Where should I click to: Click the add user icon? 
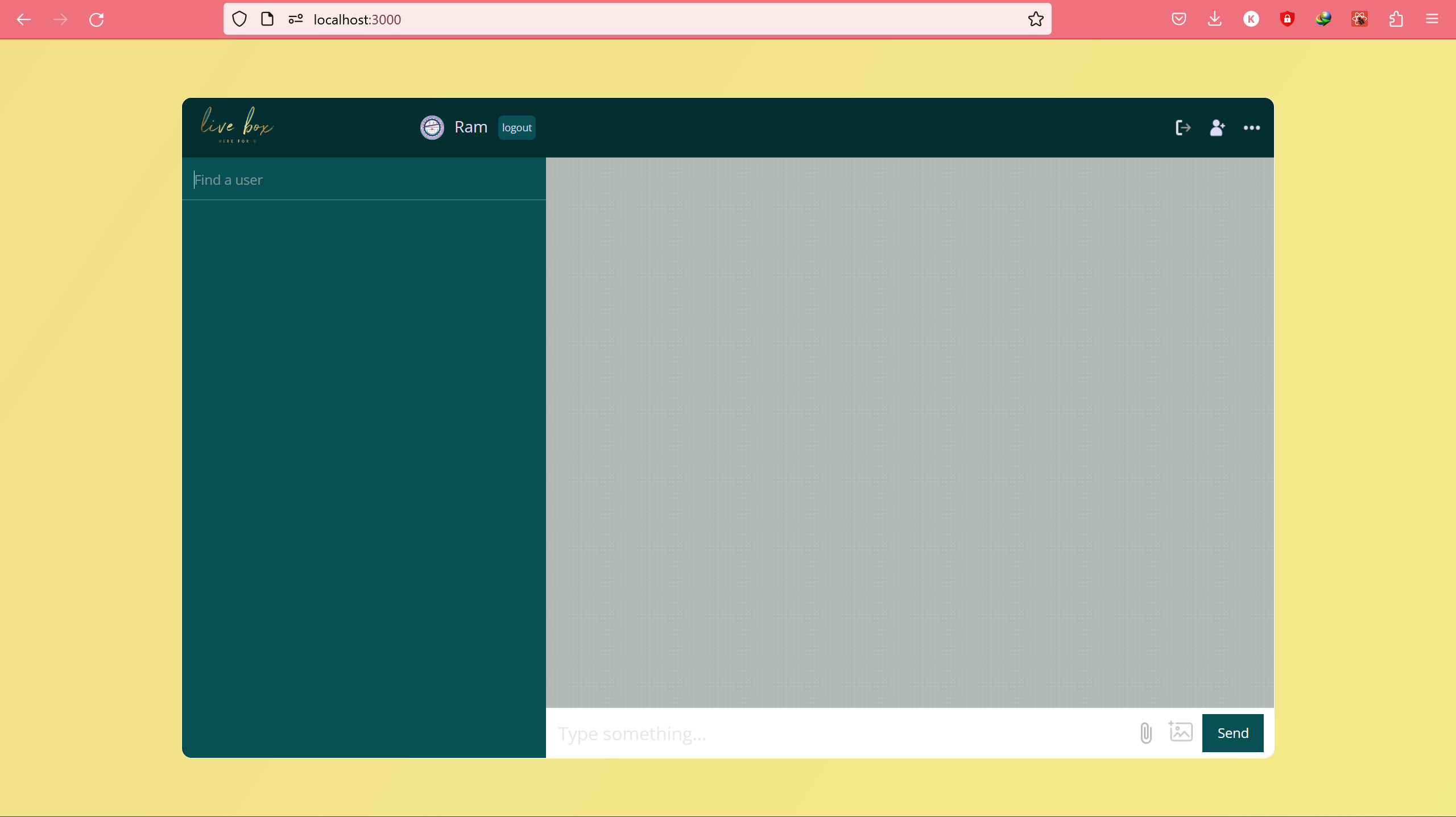pos(1217,127)
